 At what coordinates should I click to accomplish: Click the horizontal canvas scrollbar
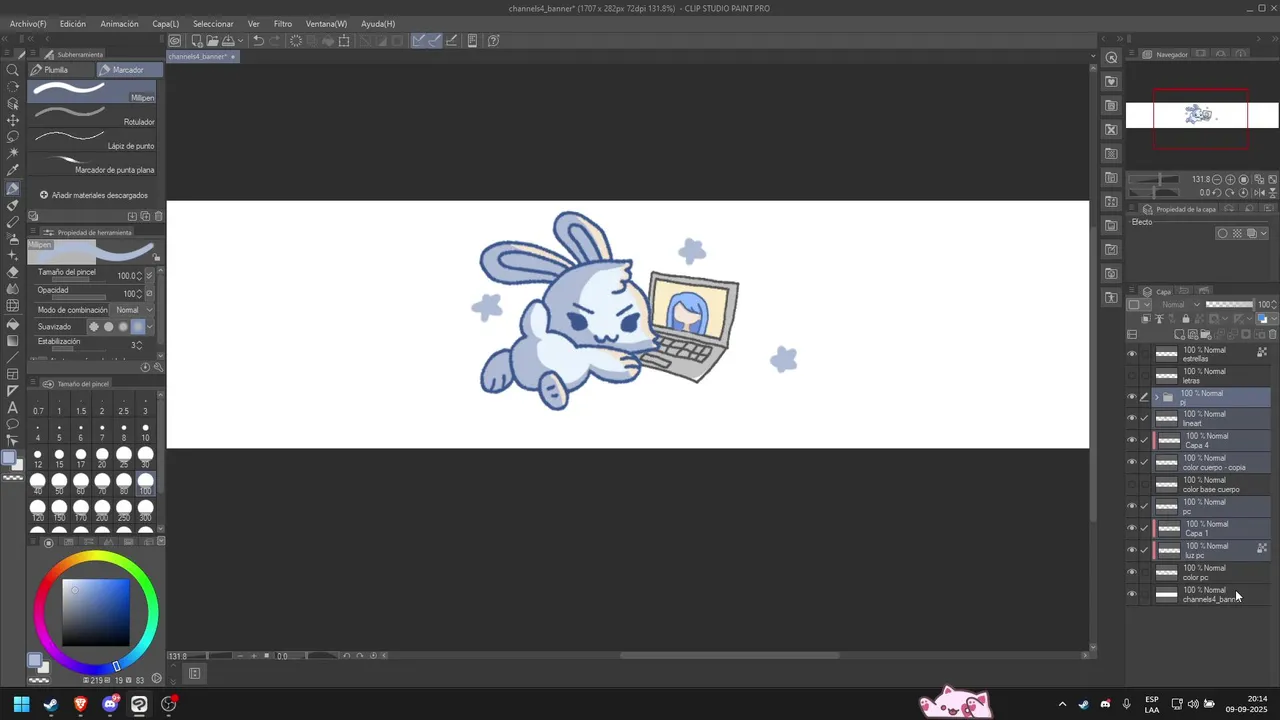pyautogui.click(x=730, y=656)
